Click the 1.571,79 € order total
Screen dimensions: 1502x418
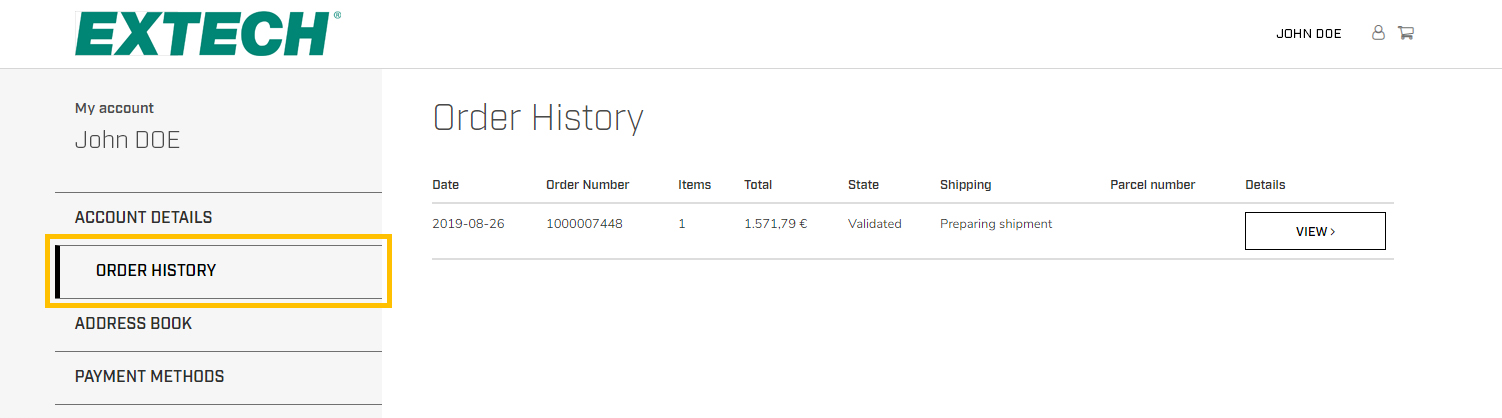775,224
